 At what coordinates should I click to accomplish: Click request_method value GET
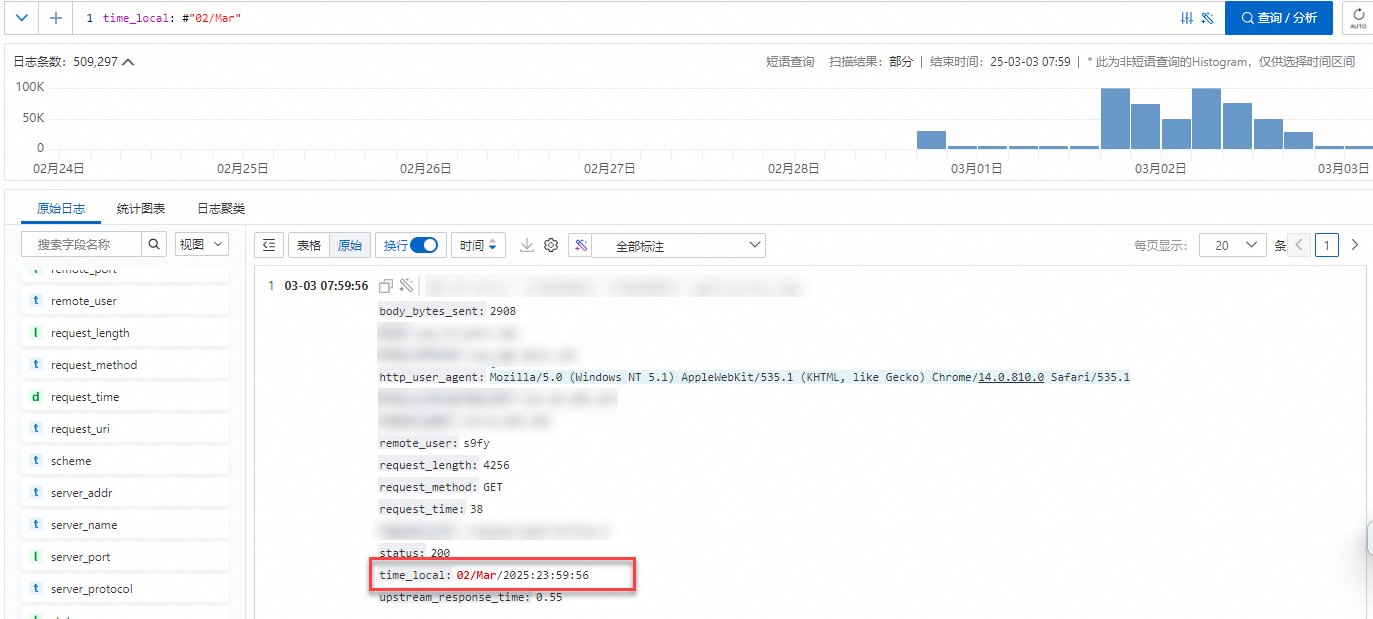pos(493,487)
